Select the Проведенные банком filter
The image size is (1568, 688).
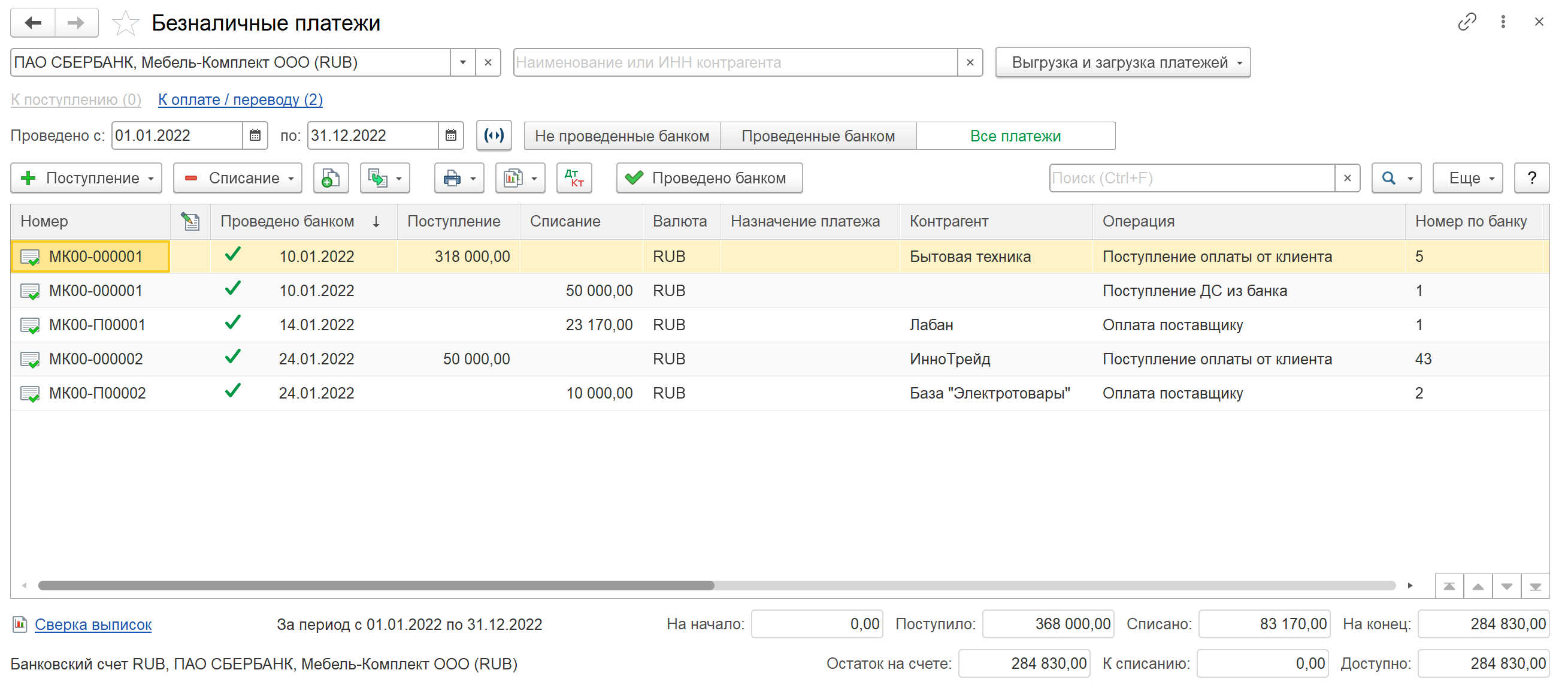[x=818, y=136]
